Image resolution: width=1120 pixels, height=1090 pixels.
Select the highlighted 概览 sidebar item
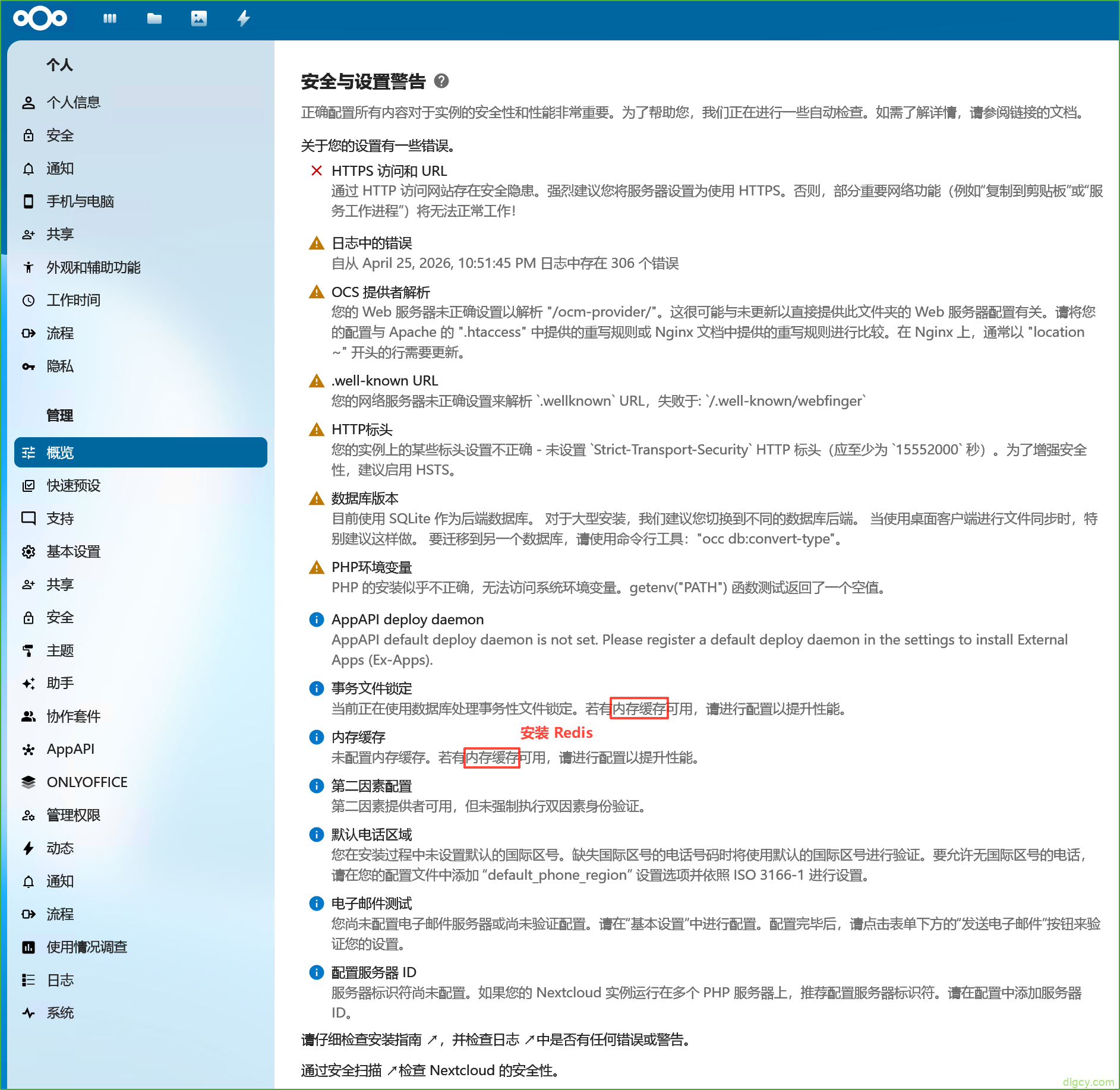click(x=141, y=453)
